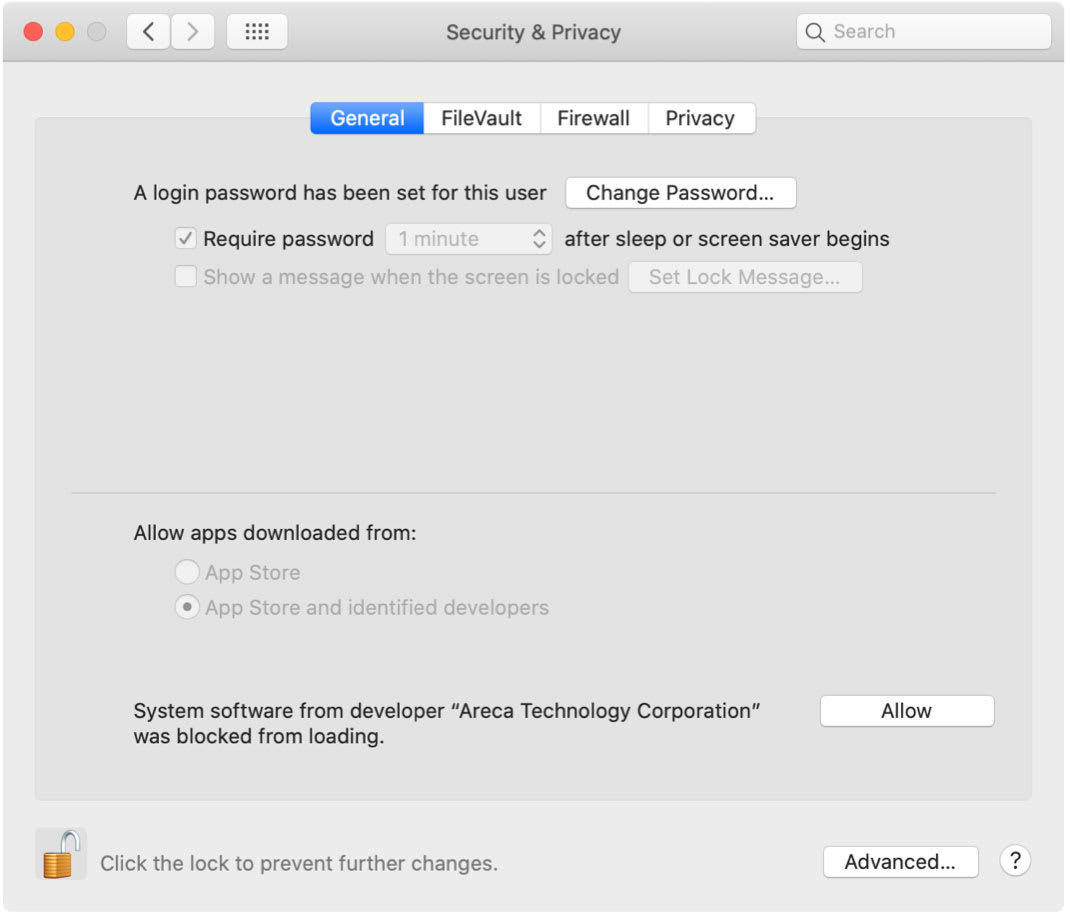Select App Store and identified developers option

(187, 607)
